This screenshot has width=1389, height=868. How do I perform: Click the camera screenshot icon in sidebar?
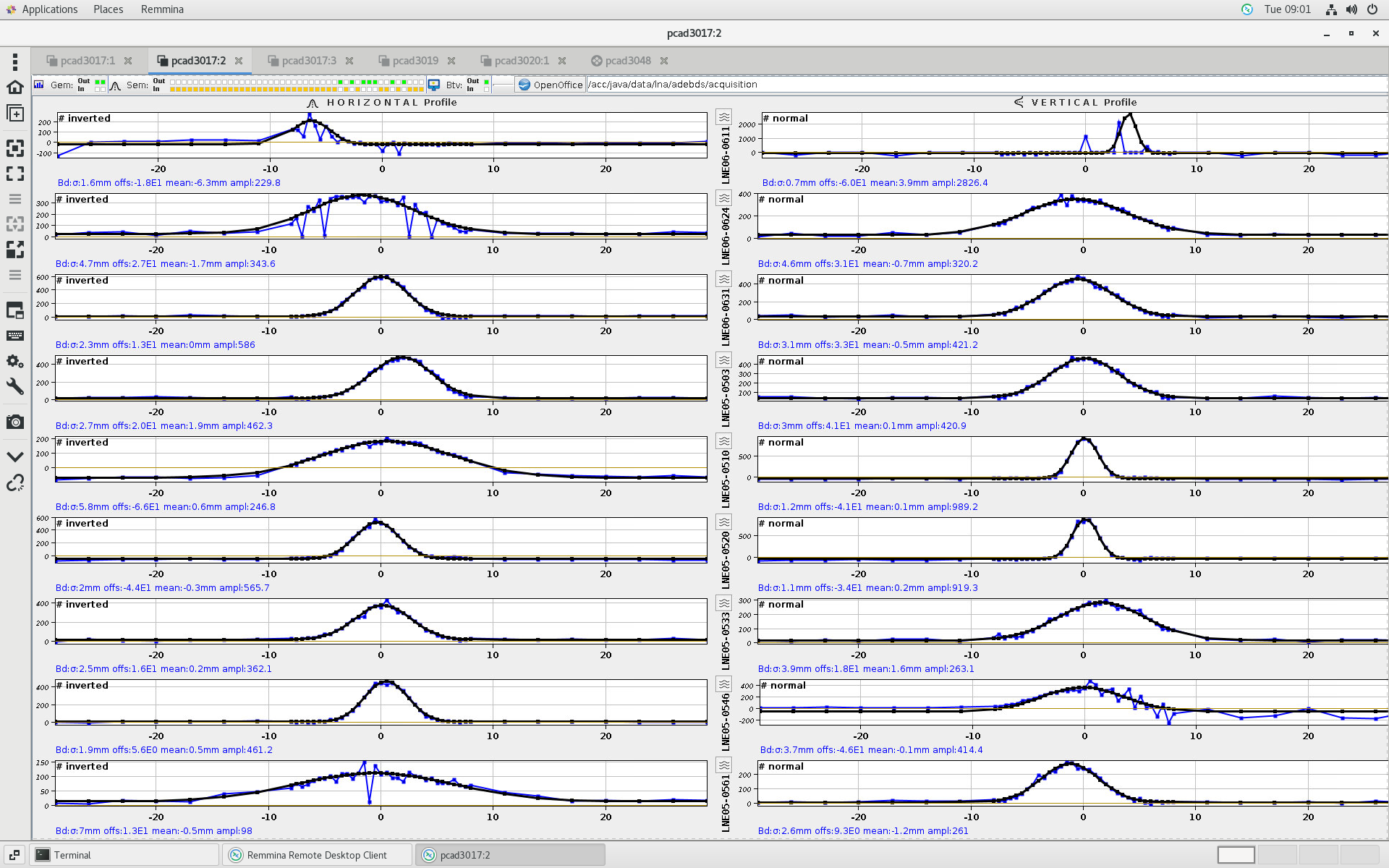tap(14, 422)
